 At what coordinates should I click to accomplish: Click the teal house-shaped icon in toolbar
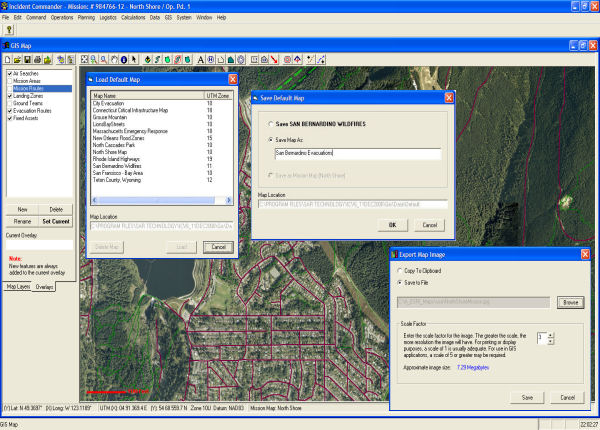pyautogui.click(x=231, y=60)
